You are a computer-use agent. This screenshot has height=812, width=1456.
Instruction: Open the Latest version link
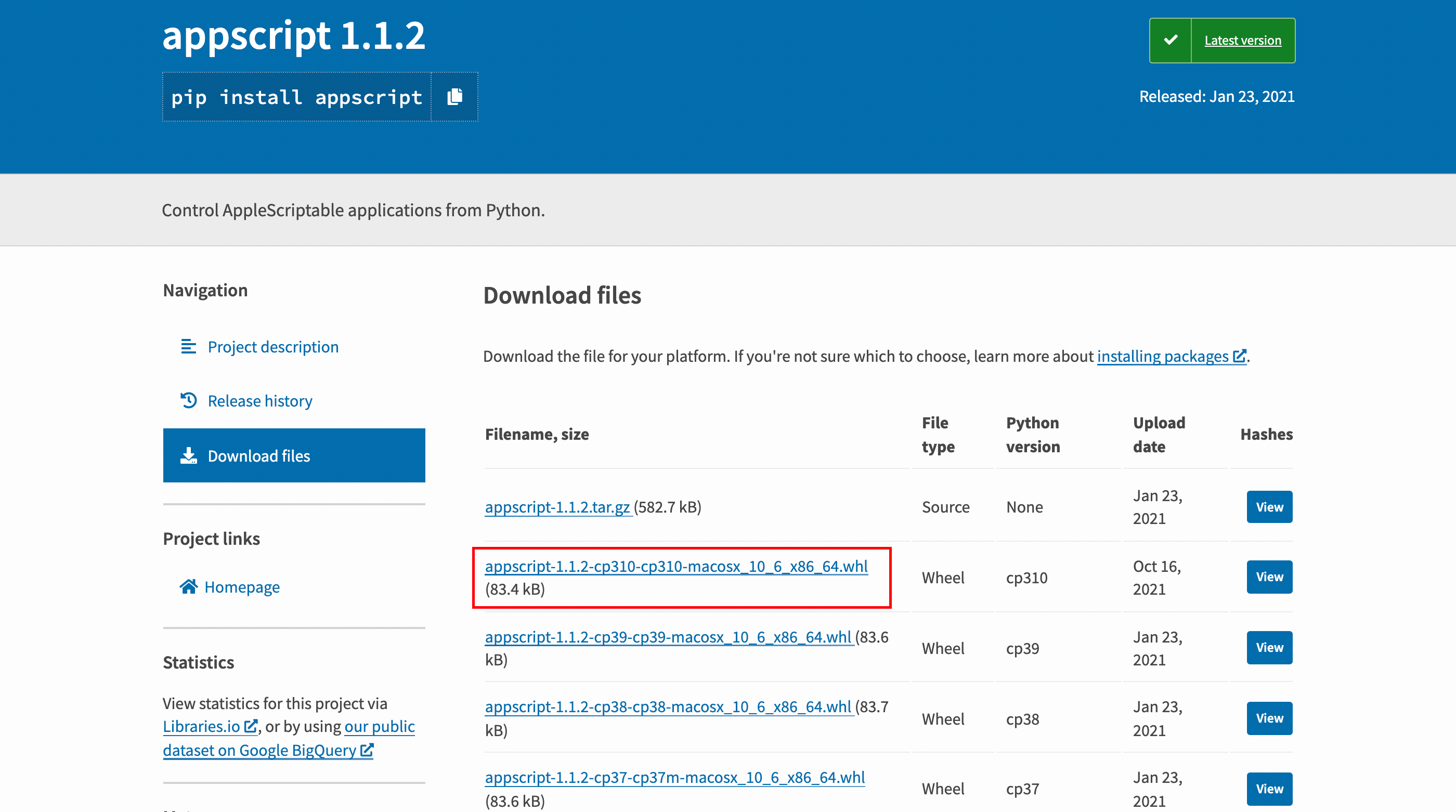[1242, 40]
